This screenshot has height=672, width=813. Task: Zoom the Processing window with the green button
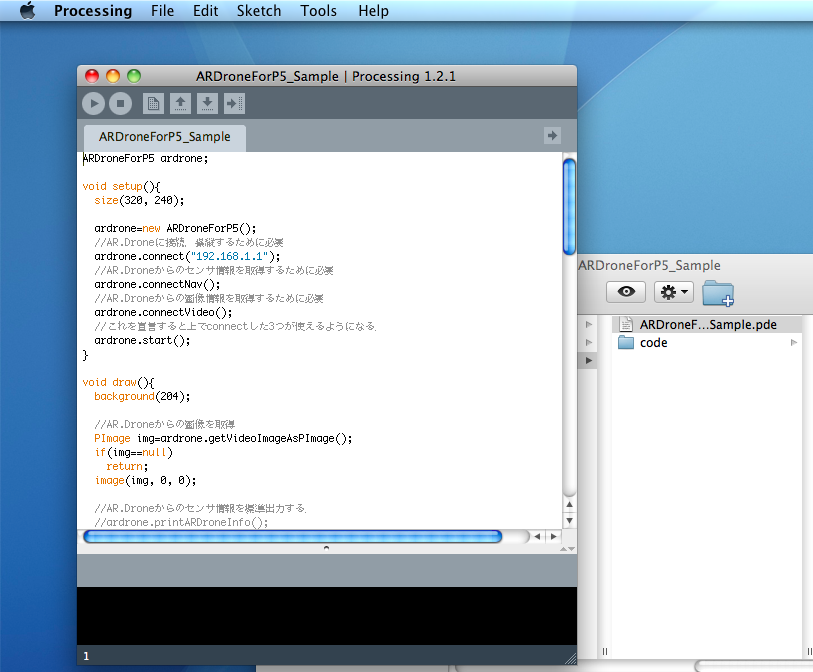pyautogui.click(x=134, y=76)
